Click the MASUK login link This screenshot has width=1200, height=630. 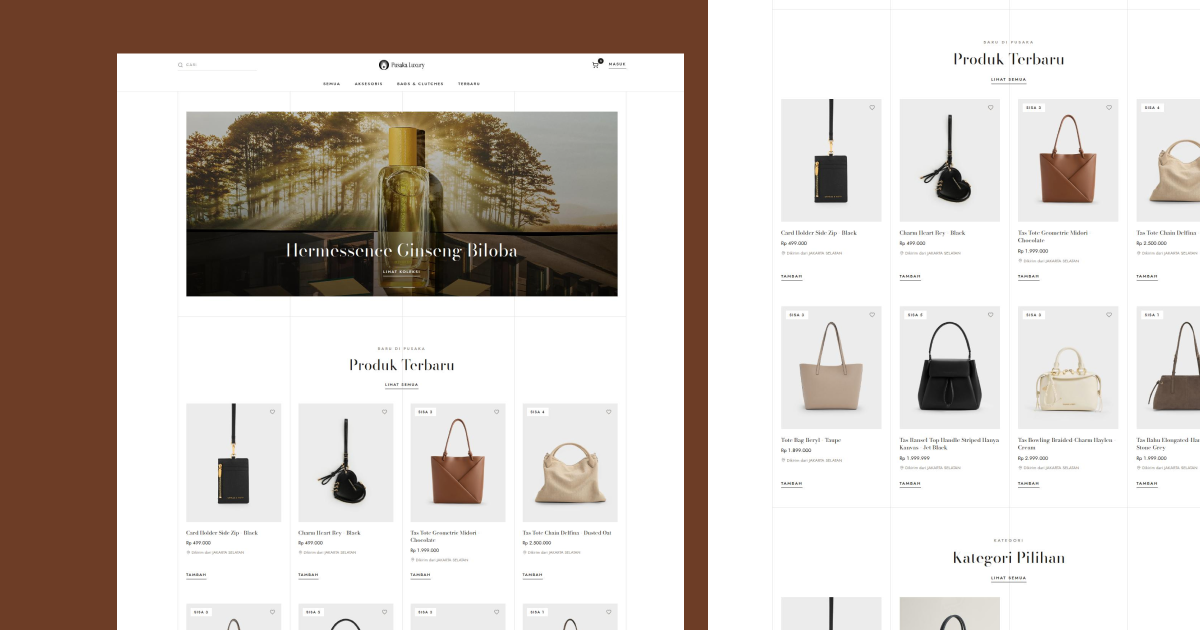617,64
